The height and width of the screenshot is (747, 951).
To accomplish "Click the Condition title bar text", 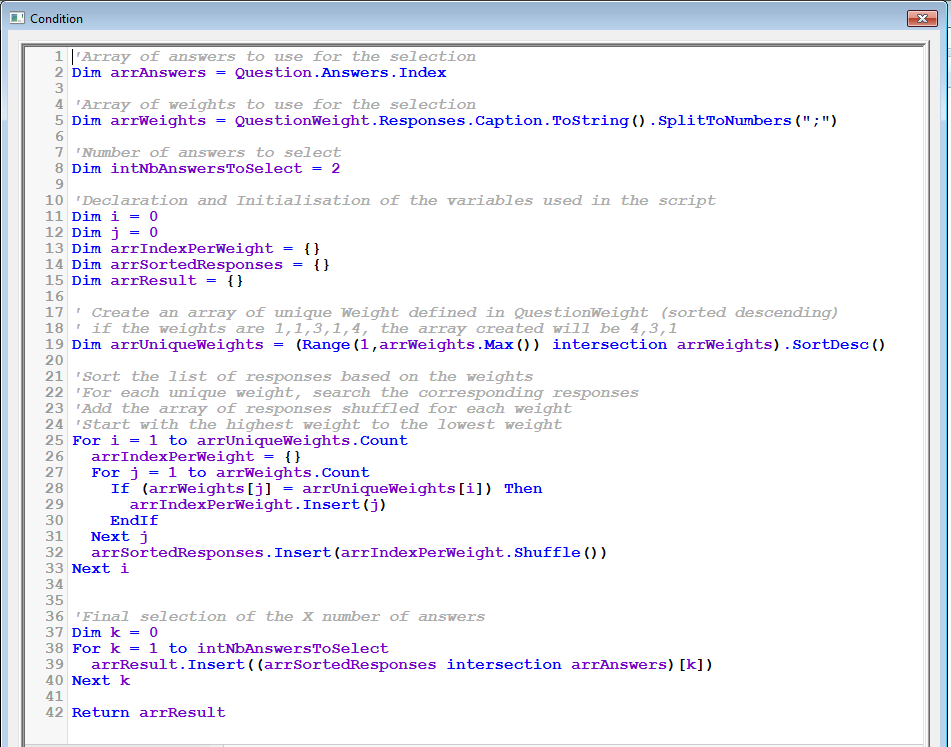I will click(57, 19).
